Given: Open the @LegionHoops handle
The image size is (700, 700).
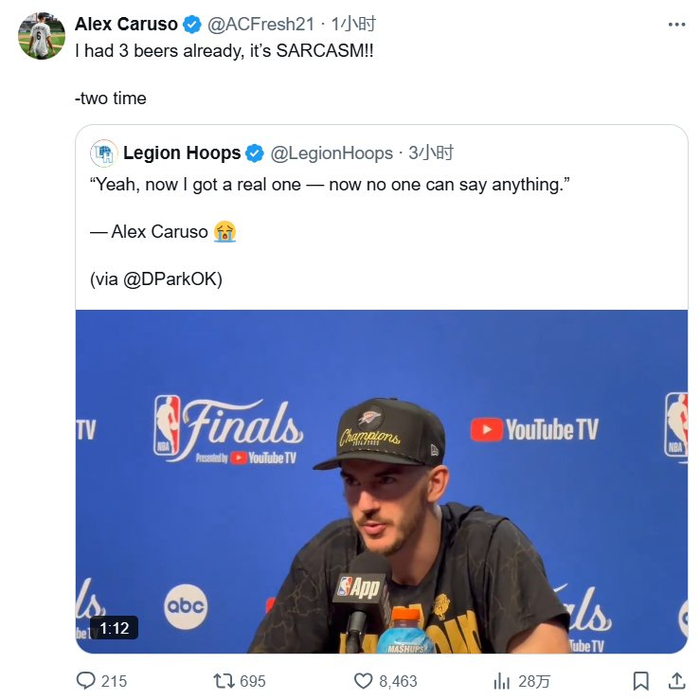Looking at the screenshot, I should (x=332, y=153).
